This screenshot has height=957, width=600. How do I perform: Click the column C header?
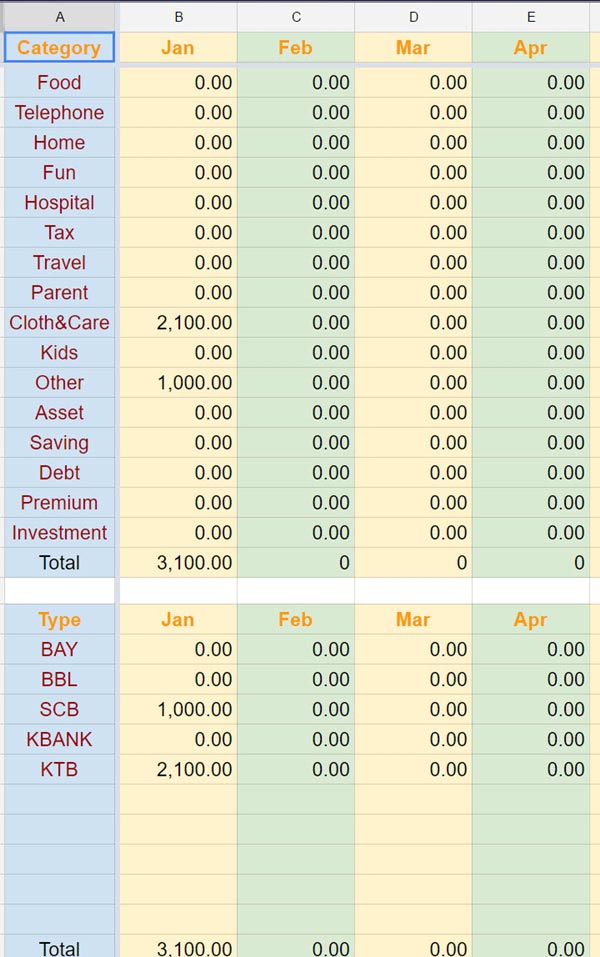pyautogui.click(x=296, y=16)
